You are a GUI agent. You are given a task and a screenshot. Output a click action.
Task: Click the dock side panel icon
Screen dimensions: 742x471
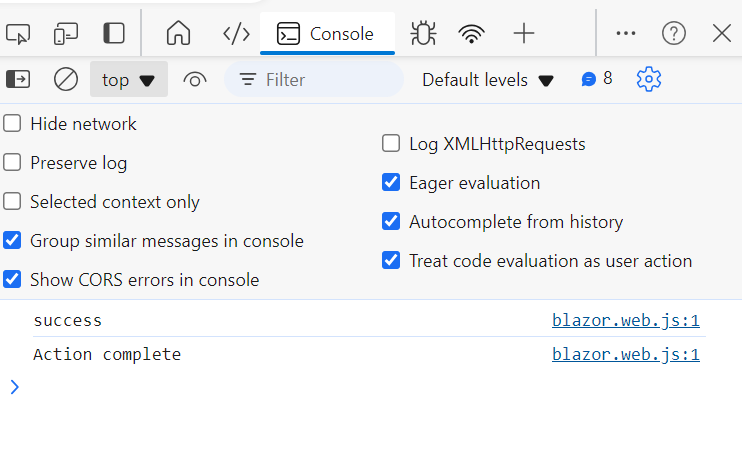click(x=114, y=34)
